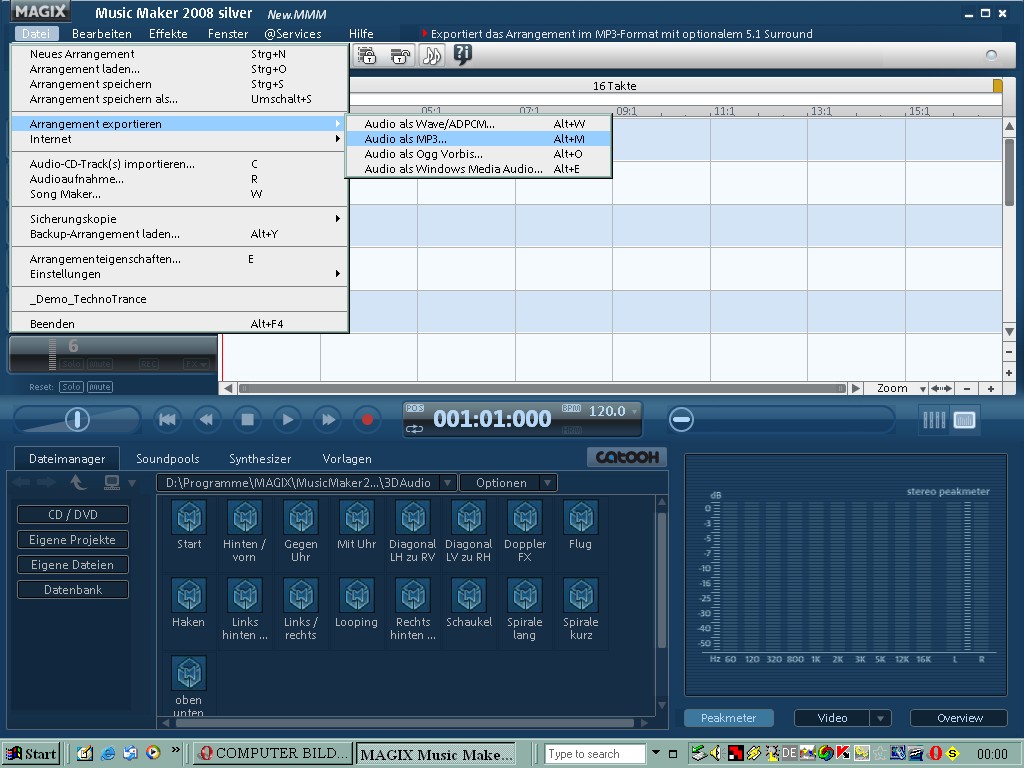Click the CD / DVD button
Screen dimensions: 1024x768
pyautogui.click(x=73, y=515)
